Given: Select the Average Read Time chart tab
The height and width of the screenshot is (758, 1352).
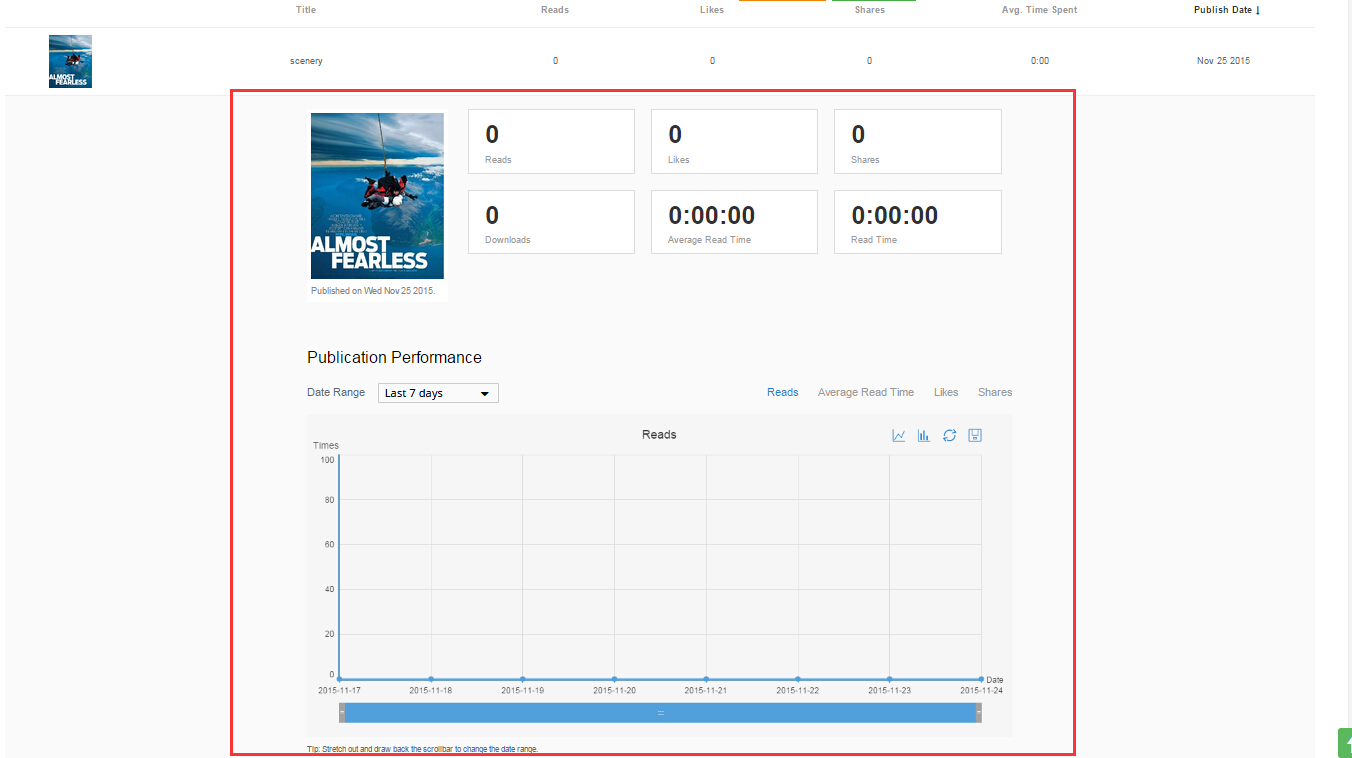Looking at the screenshot, I should [x=866, y=392].
